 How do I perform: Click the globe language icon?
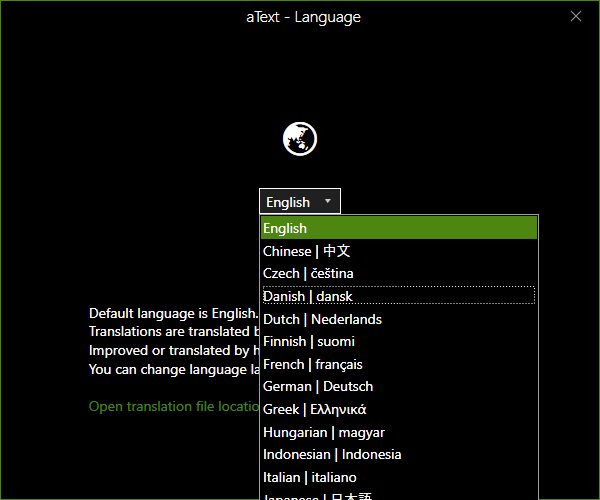coord(300,139)
